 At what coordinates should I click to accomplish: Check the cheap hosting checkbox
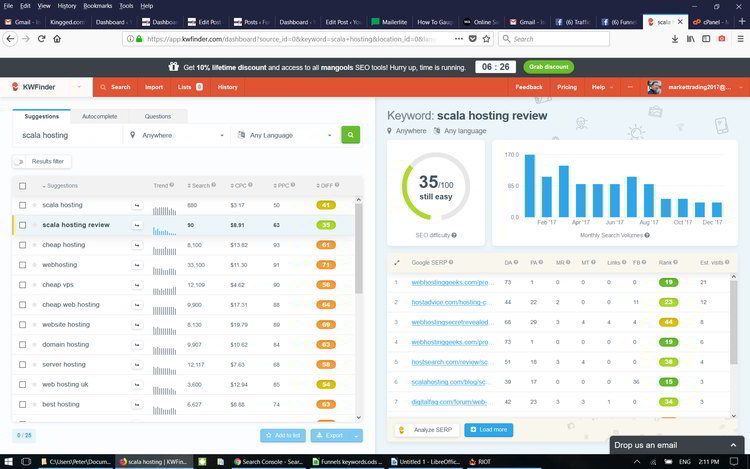(x=22, y=245)
